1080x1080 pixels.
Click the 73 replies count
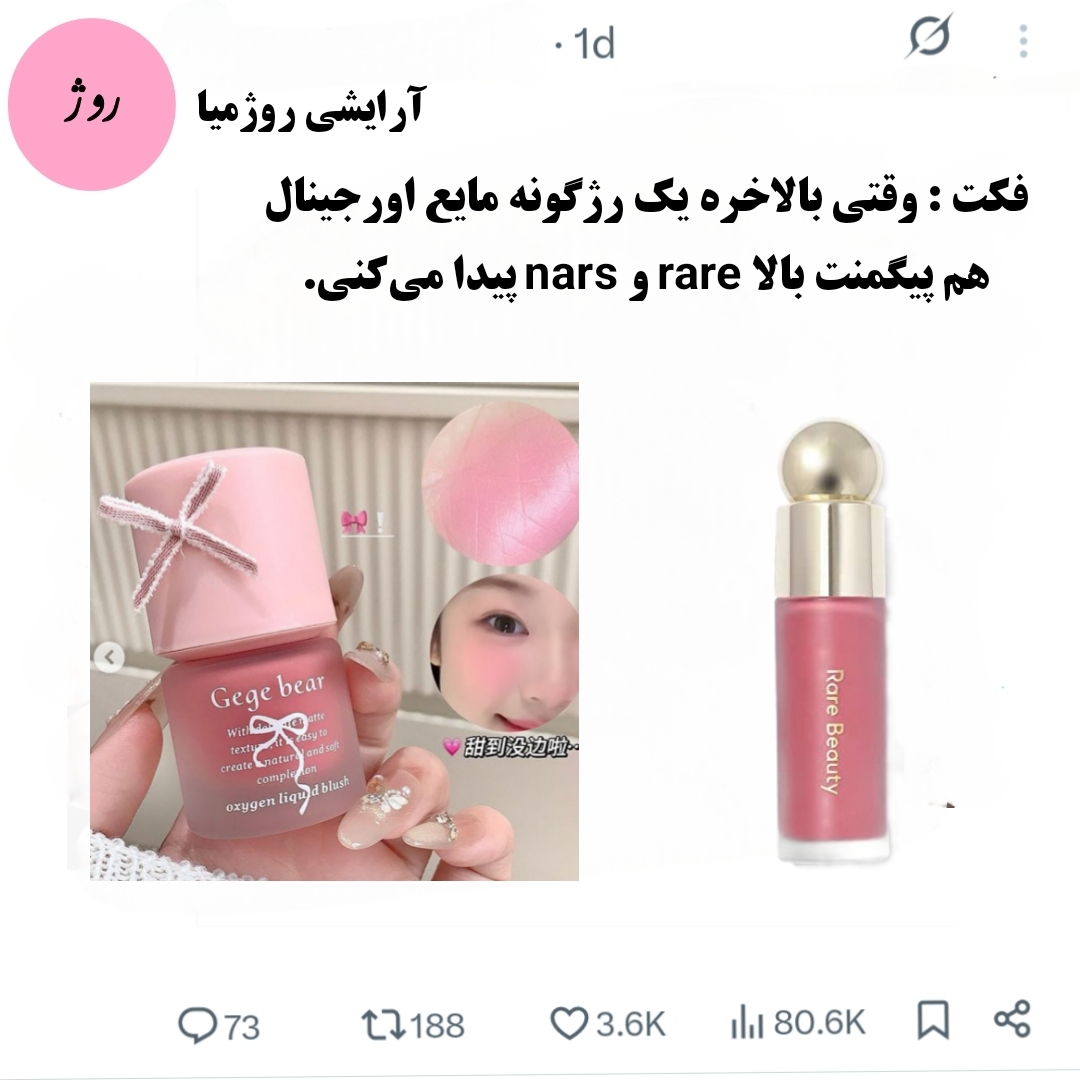(x=240, y=1027)
